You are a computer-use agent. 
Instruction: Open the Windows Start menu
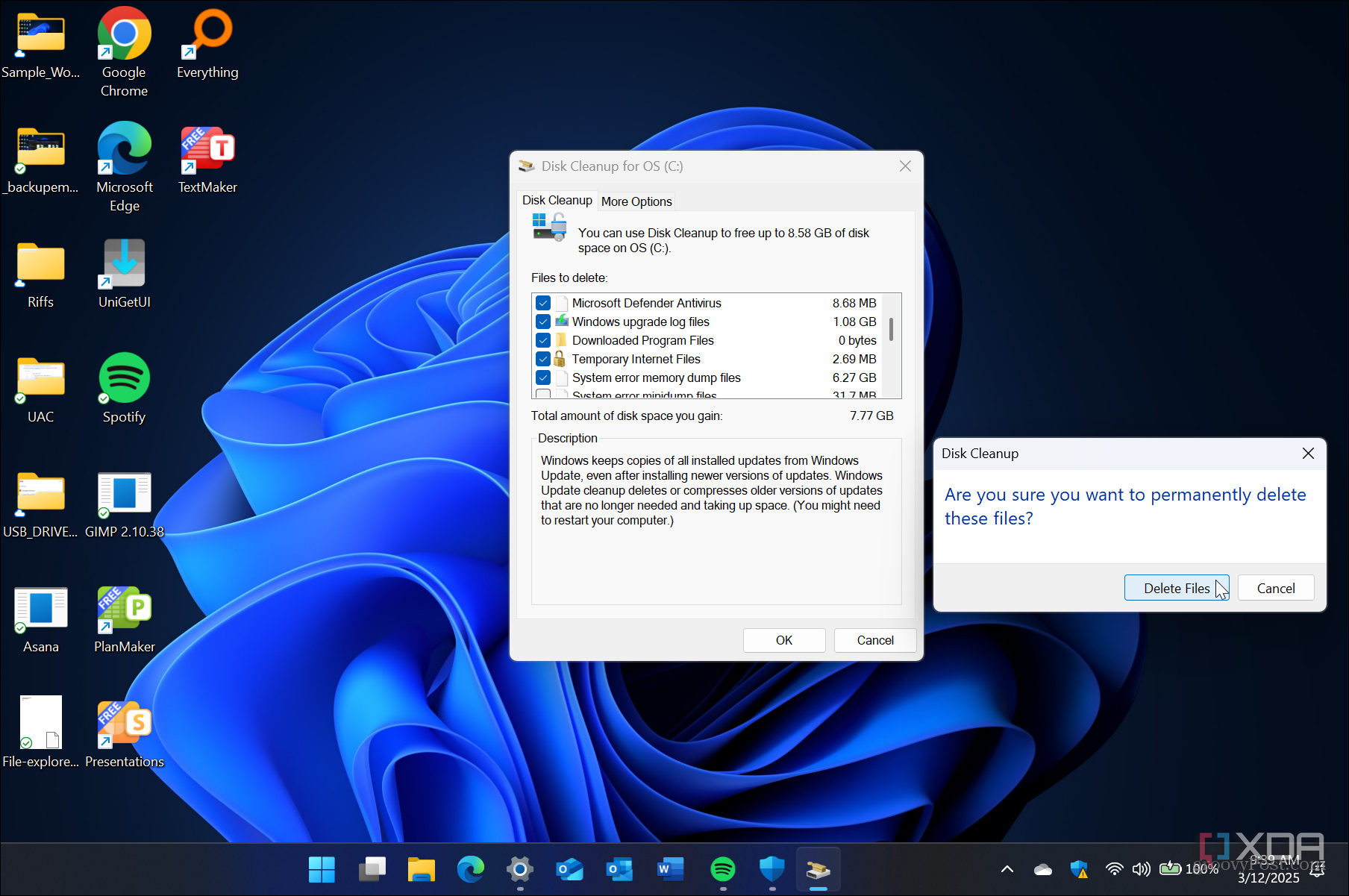[x=322, y=869]
